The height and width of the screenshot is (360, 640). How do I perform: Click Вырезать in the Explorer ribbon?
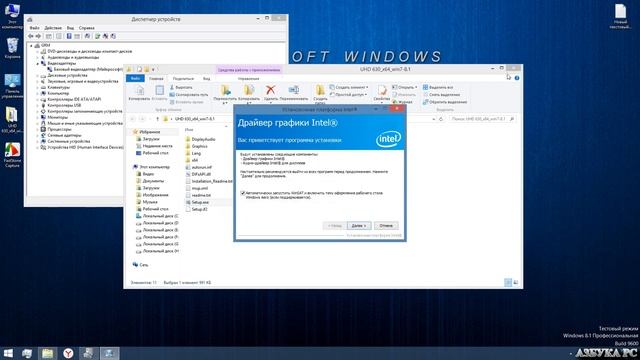(x=181, y=87)
